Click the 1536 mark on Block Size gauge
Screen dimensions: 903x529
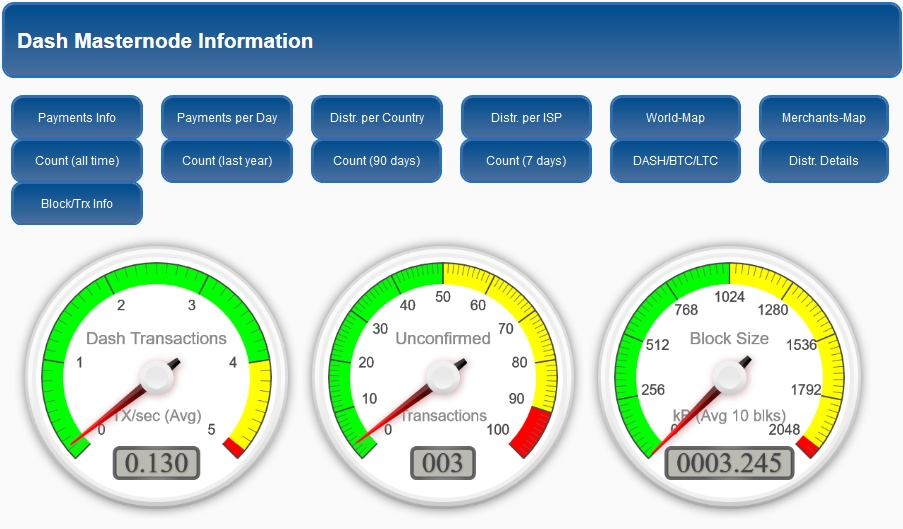(x=802, y=345)
